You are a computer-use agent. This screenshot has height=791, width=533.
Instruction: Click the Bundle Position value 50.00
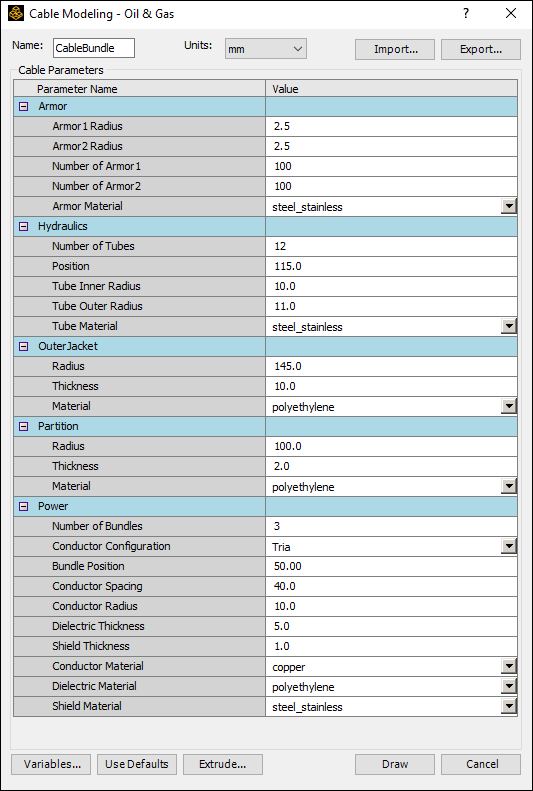coord(391,567)
